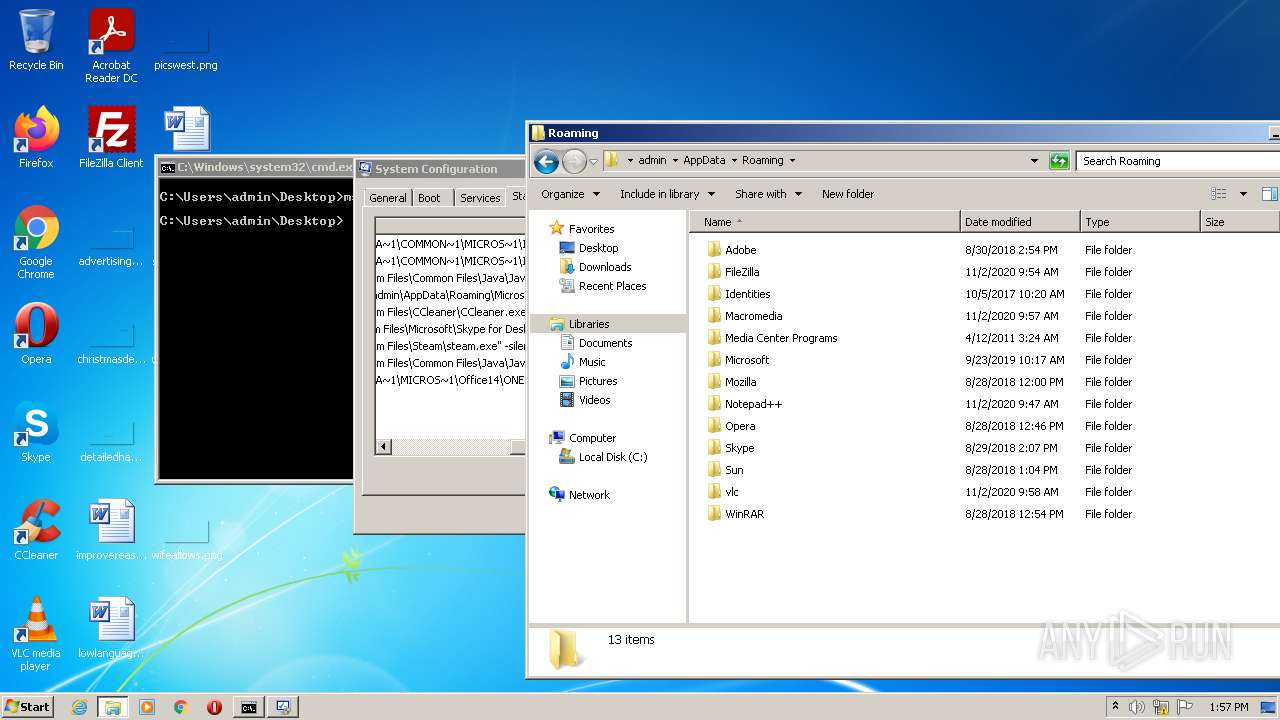1280x720 pixels.
Task: Click the Explorer Back navigation button
Action: [546, 161]
